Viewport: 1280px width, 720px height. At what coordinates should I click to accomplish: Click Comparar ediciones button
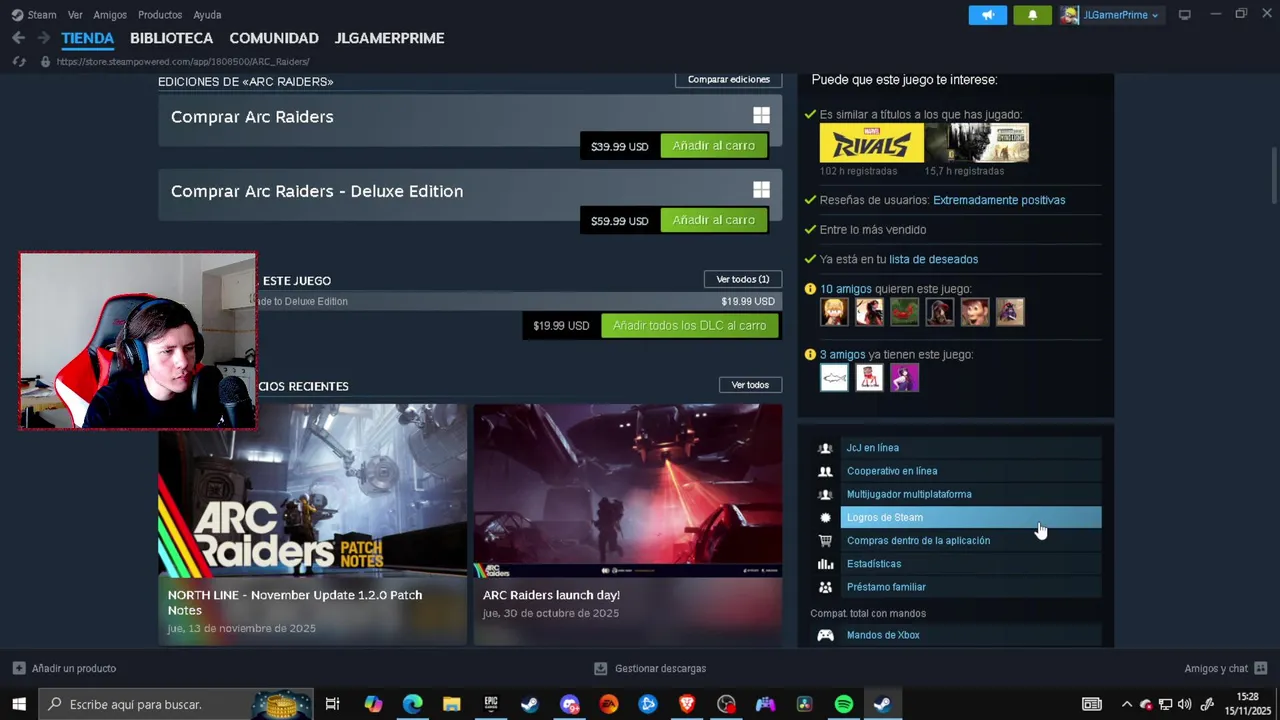click(729, 79)
